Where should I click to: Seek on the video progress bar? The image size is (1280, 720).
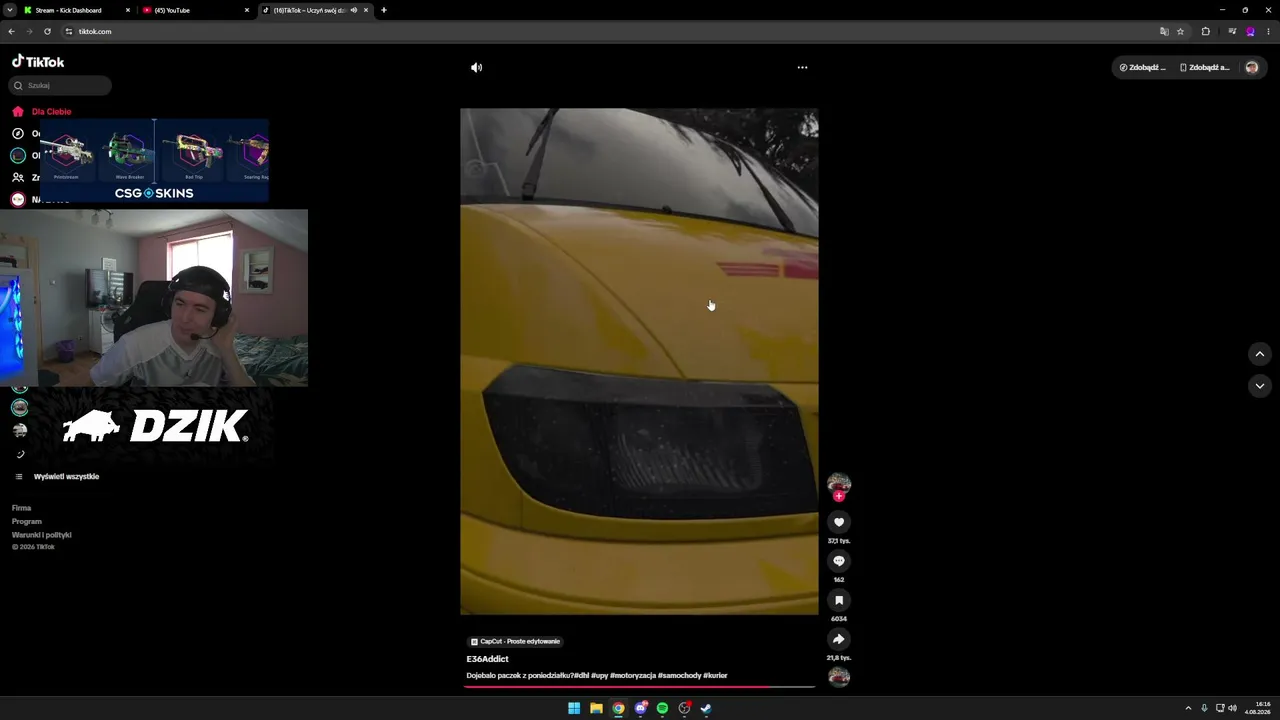pyautogui.click(x=639, y=687)
